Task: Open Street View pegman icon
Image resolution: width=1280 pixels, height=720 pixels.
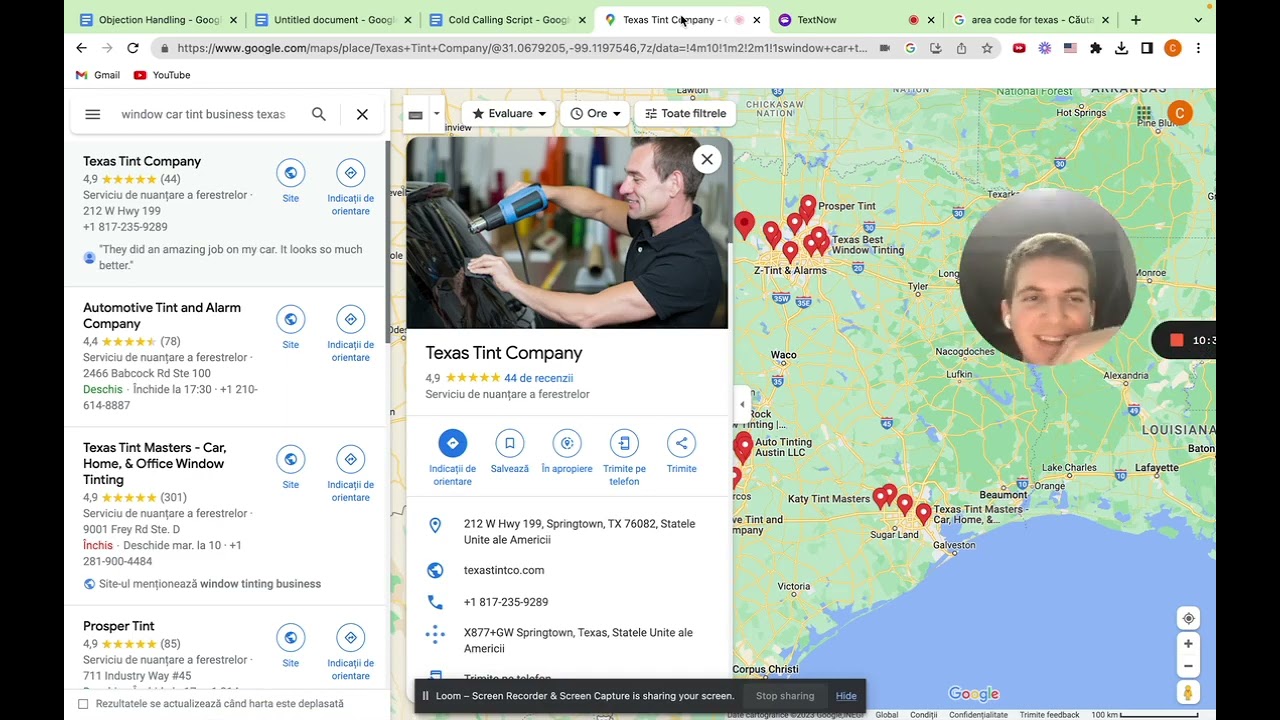Action: coord(1188,692)
